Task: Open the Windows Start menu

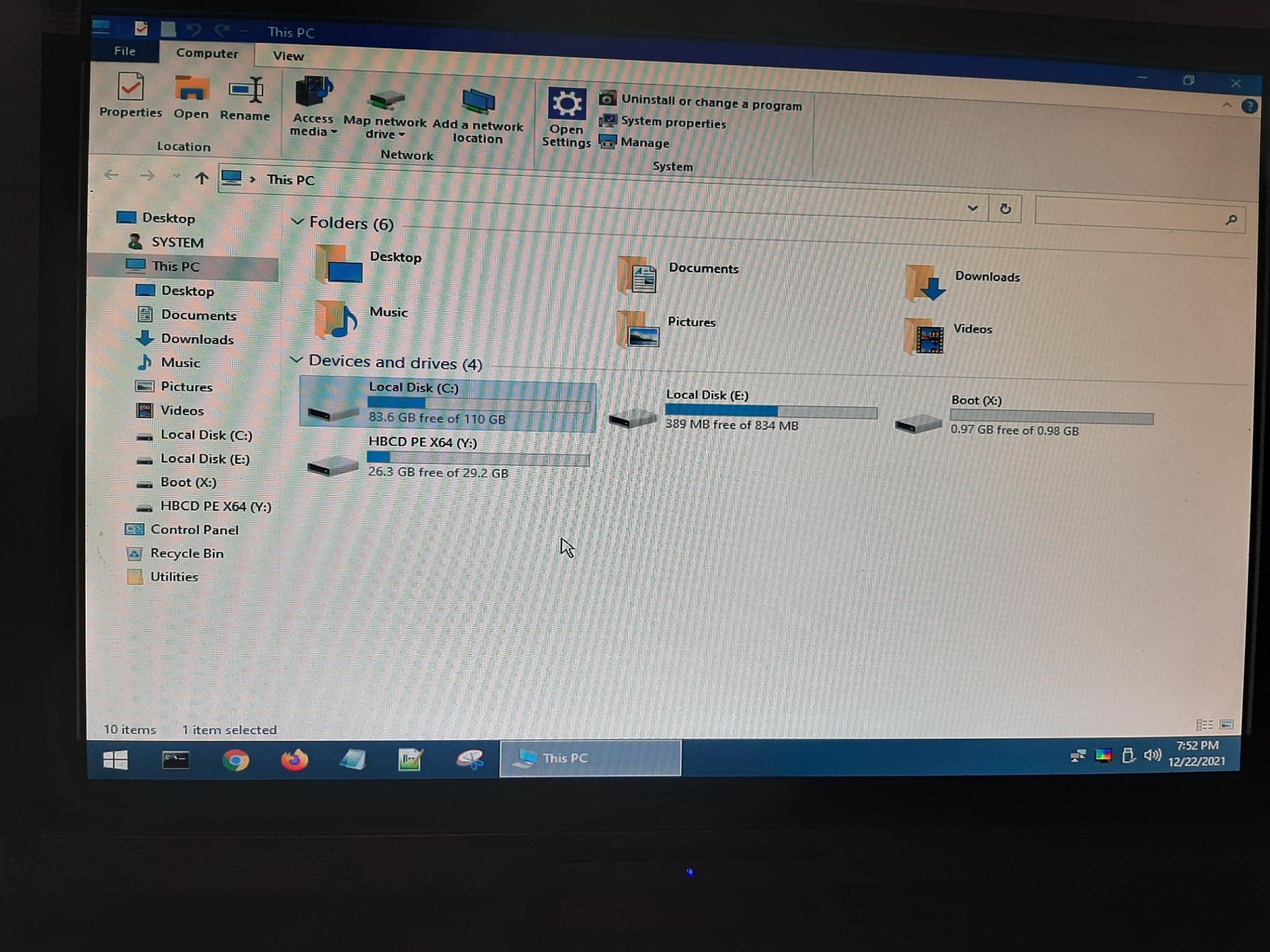Action: [115, 759]
